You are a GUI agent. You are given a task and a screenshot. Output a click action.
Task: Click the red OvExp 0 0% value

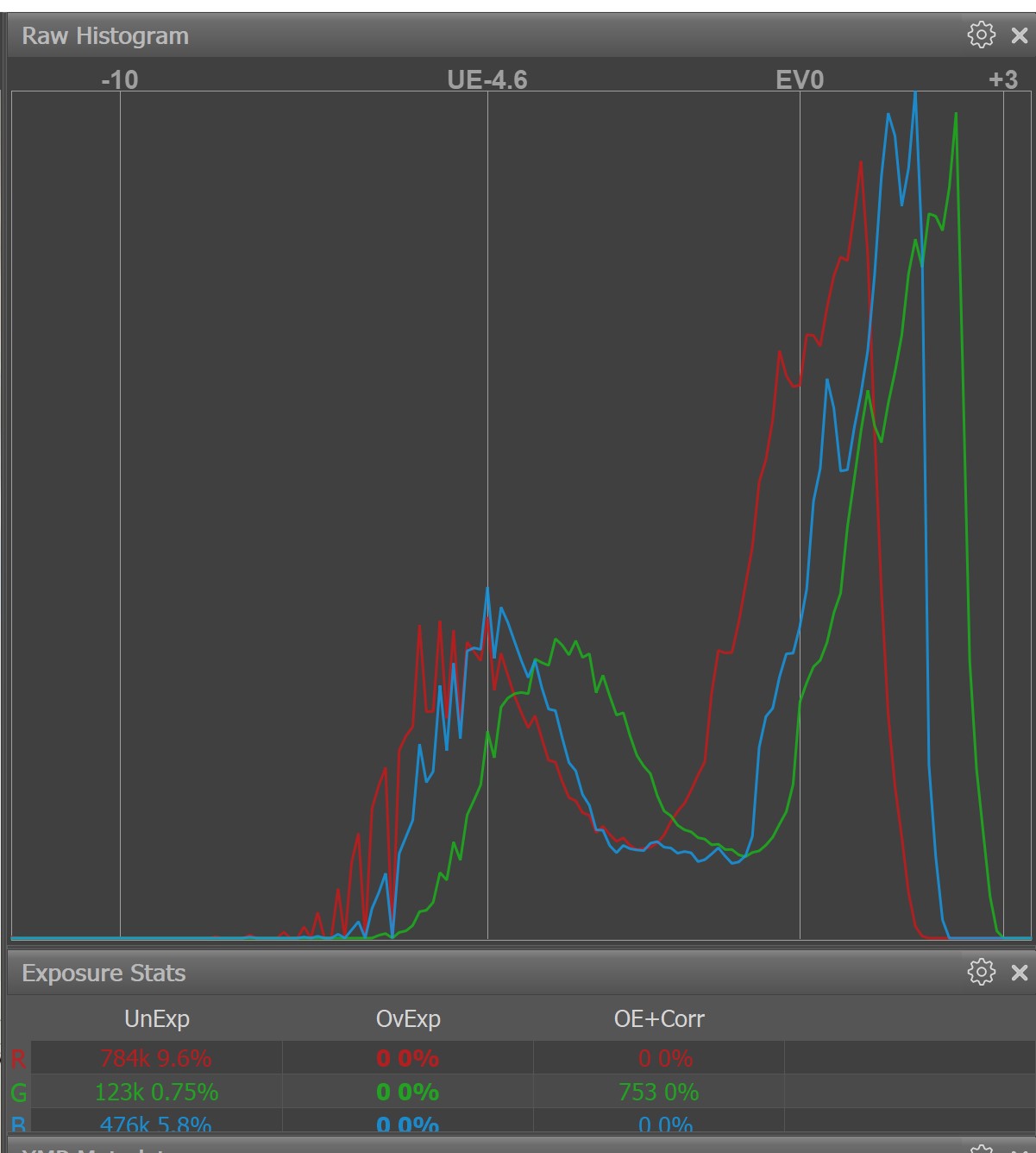(407, 1058)
